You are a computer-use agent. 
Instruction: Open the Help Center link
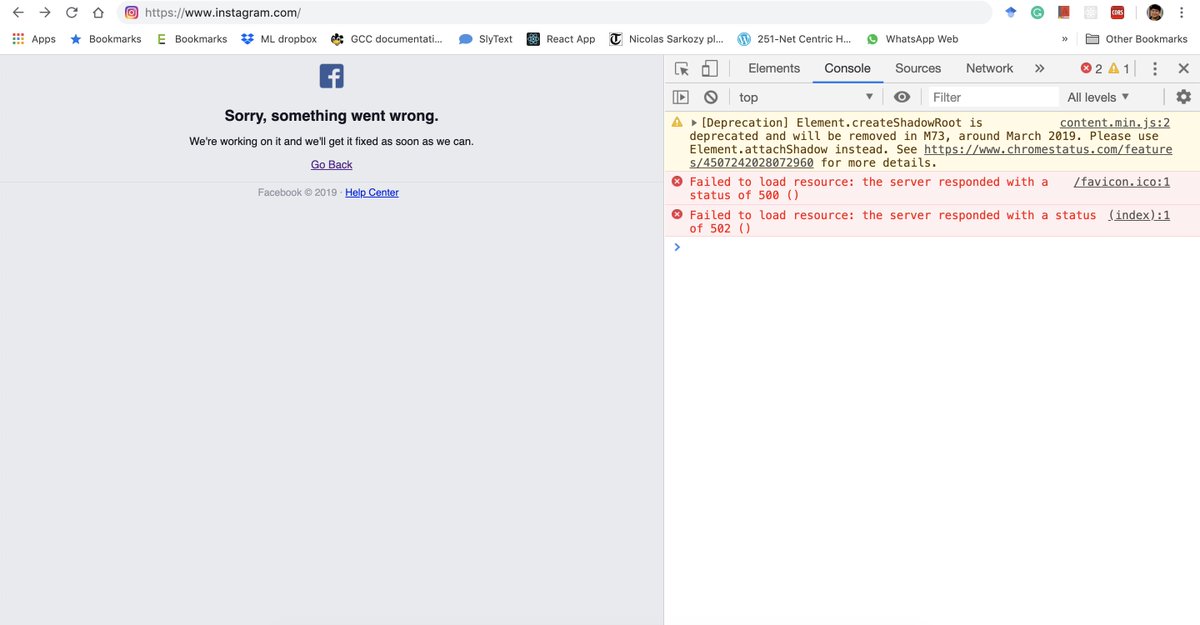pyautogui.click(x=372, y=192)
